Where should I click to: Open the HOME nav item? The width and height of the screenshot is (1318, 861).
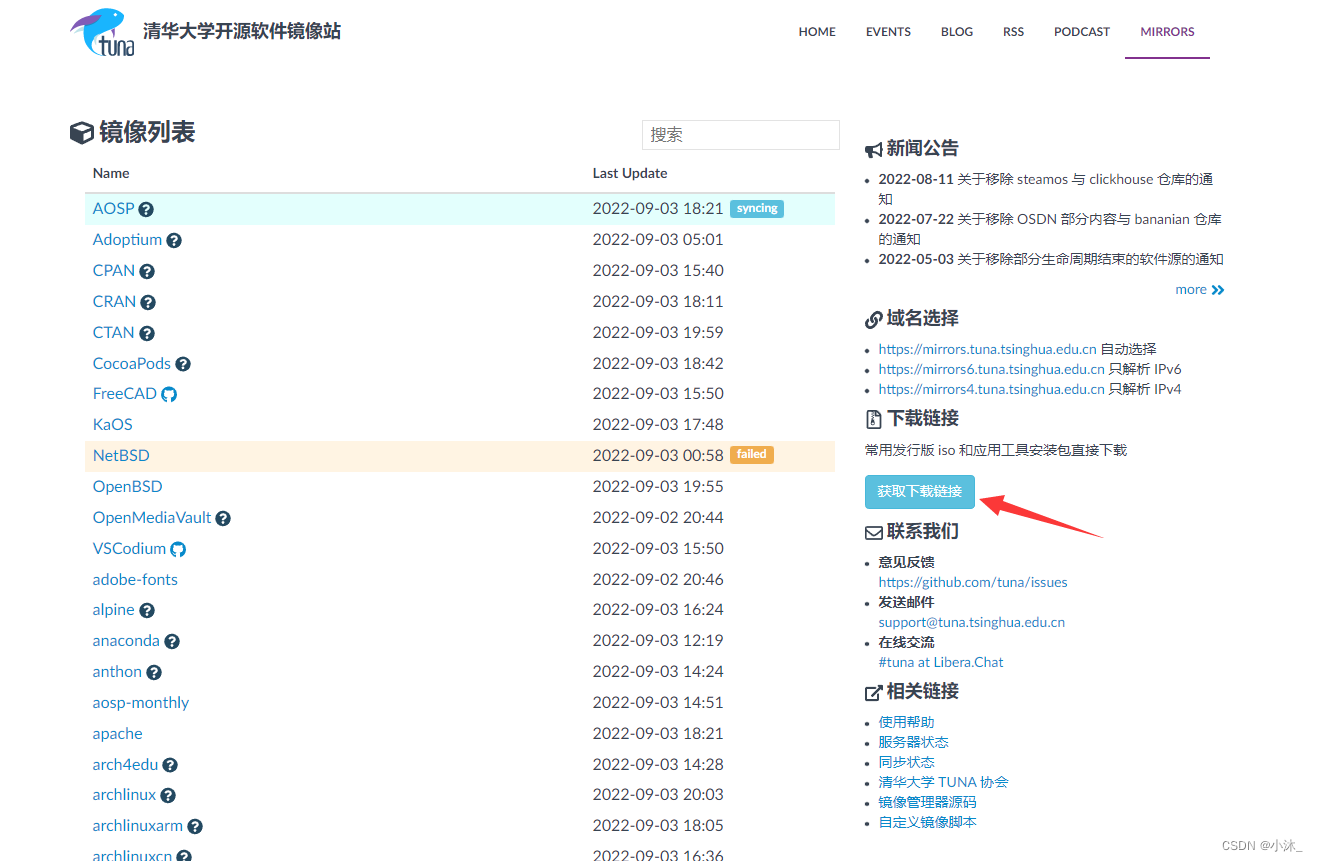pos(817,32)
